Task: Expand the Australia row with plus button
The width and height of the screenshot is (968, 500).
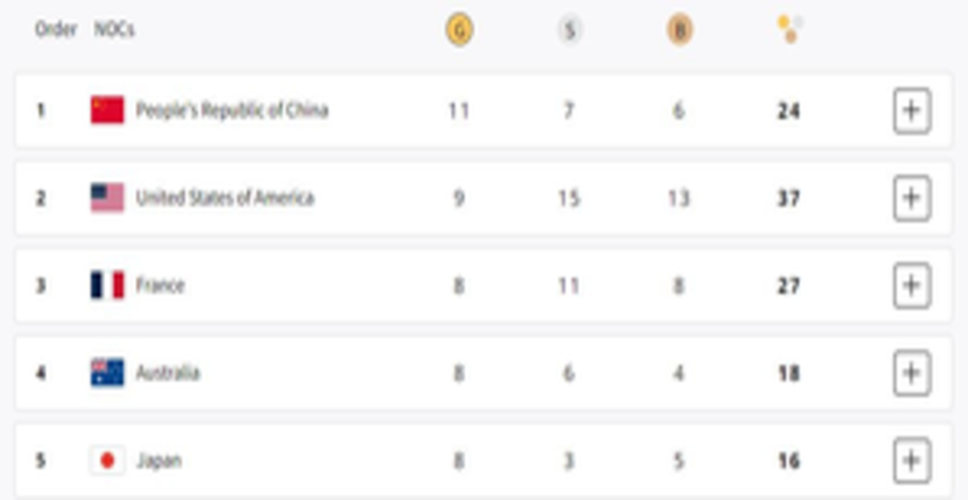Action: pos(912,373)
